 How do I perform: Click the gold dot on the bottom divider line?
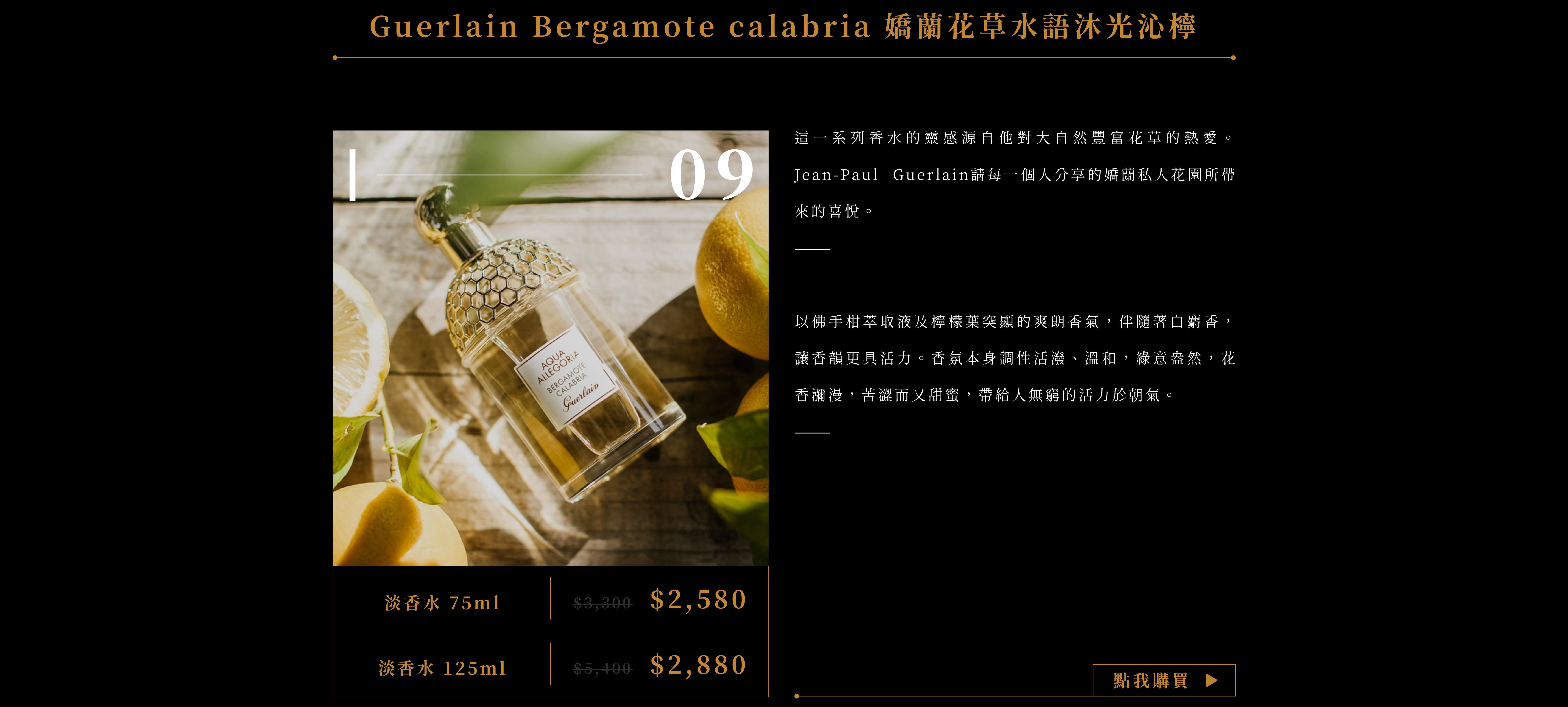pos(797,696)
